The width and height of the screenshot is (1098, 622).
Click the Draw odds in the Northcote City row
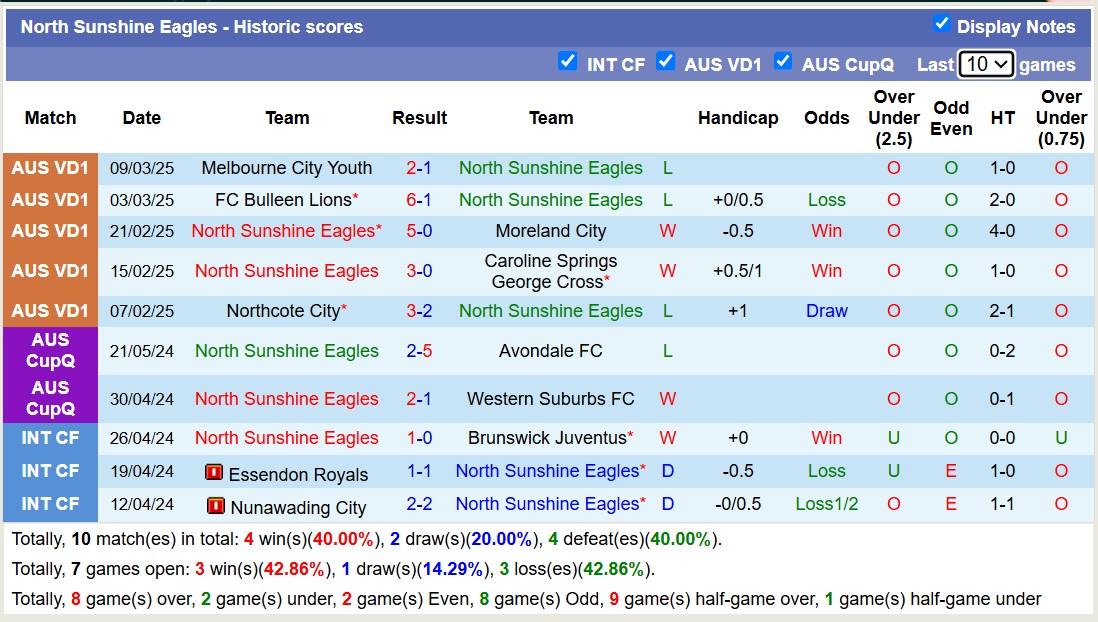826,311
